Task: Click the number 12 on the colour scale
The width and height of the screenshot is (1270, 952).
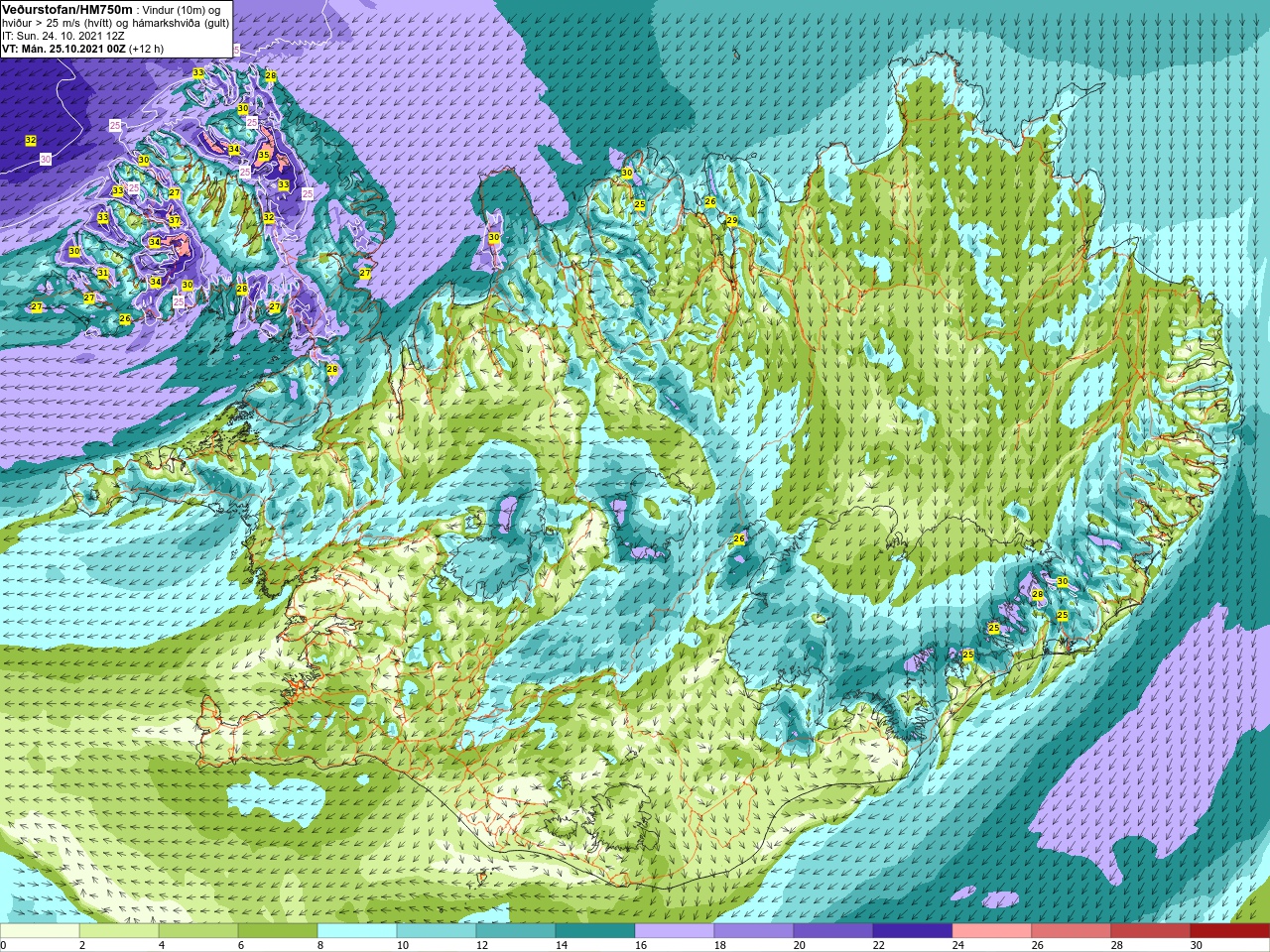Action: click(481, 945)
